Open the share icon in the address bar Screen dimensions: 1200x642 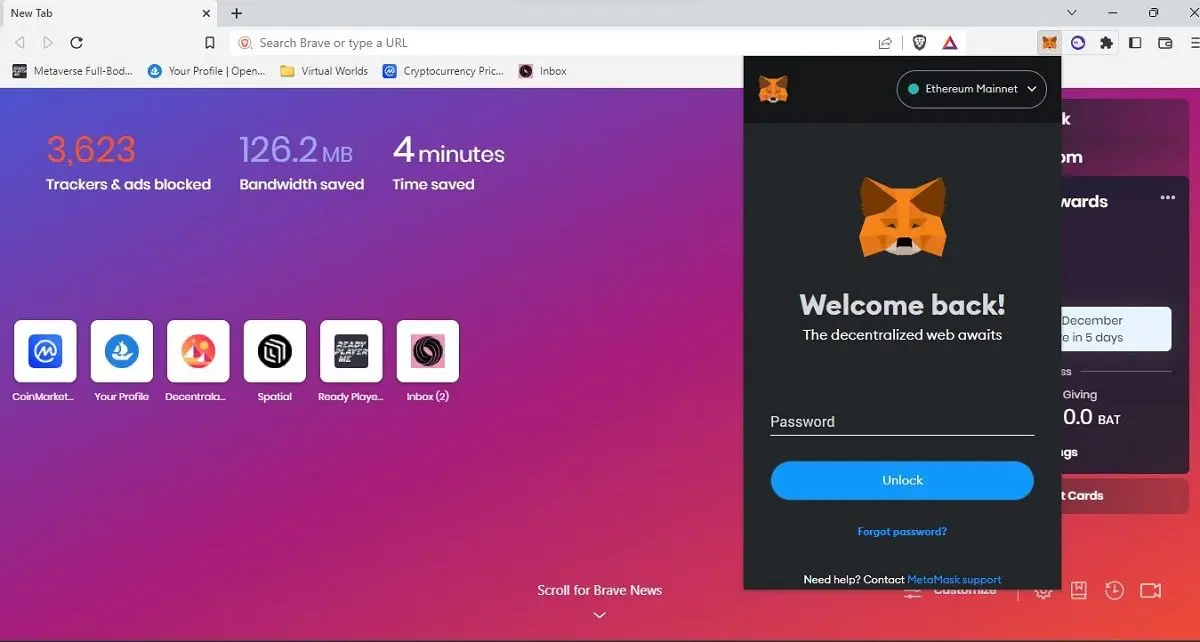(884, 42)
